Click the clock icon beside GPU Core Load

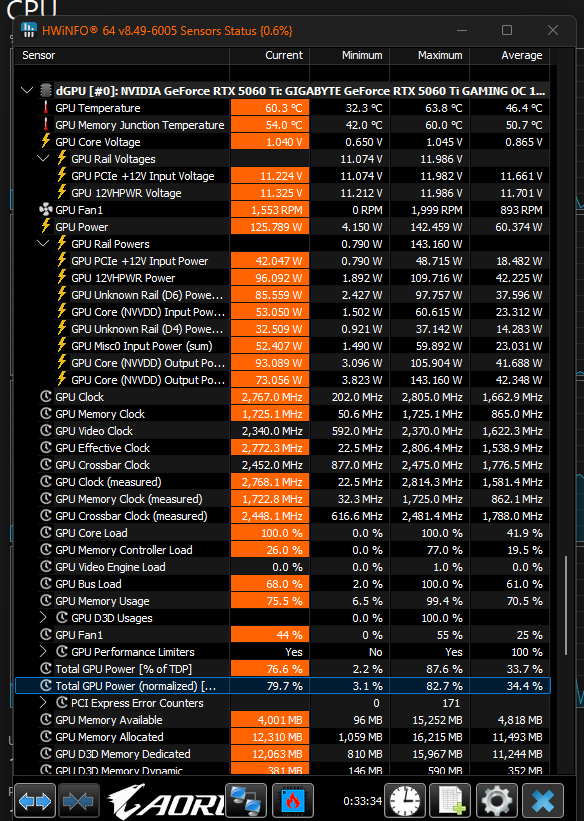pyautogui.click(x=46, y=533)
